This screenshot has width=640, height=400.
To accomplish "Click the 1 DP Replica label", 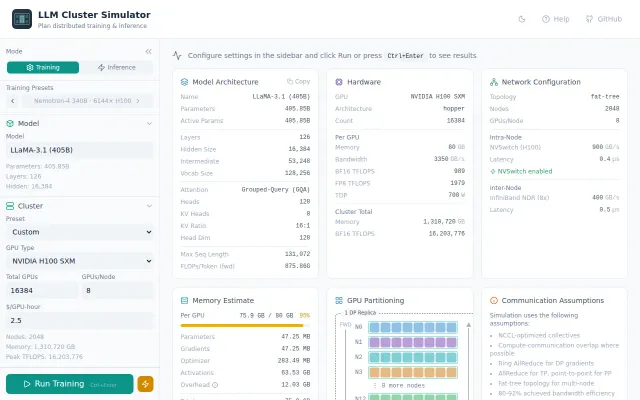I will click(x=360, y=313).
